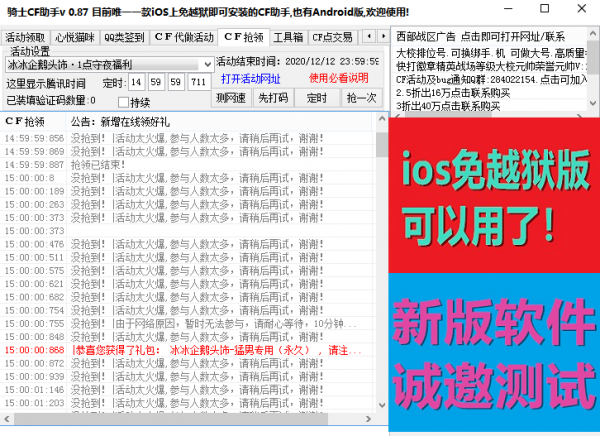The height and width of the screenshot is (436, 600).
Task: Open the 大校排位号 ad entry
Action: (490, 53)
